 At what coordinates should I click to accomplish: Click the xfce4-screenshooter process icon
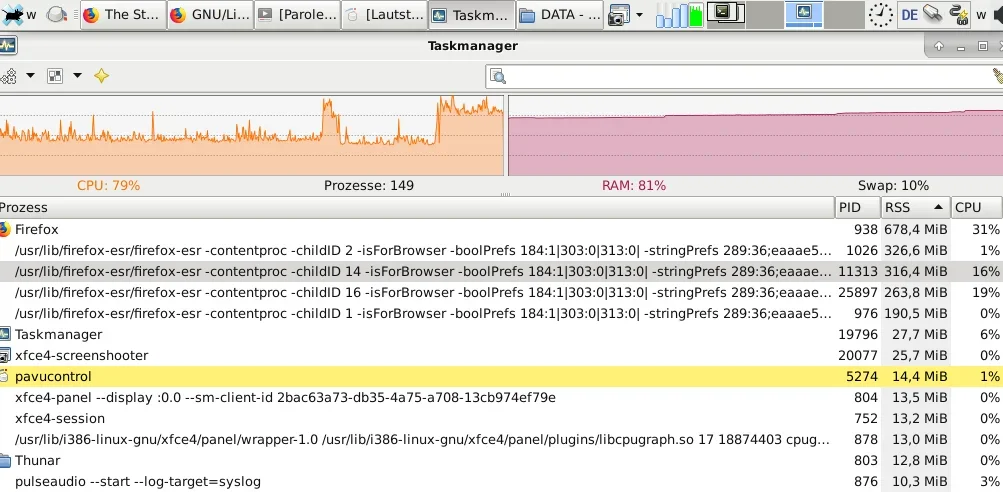coord(5,355)
